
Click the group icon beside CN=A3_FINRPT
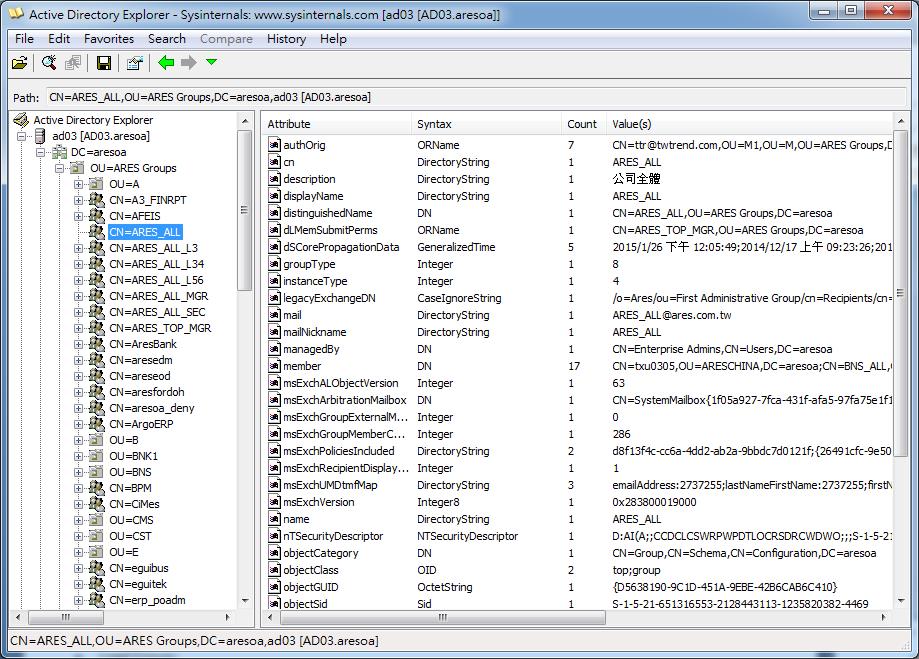click(x=97, y=200)
